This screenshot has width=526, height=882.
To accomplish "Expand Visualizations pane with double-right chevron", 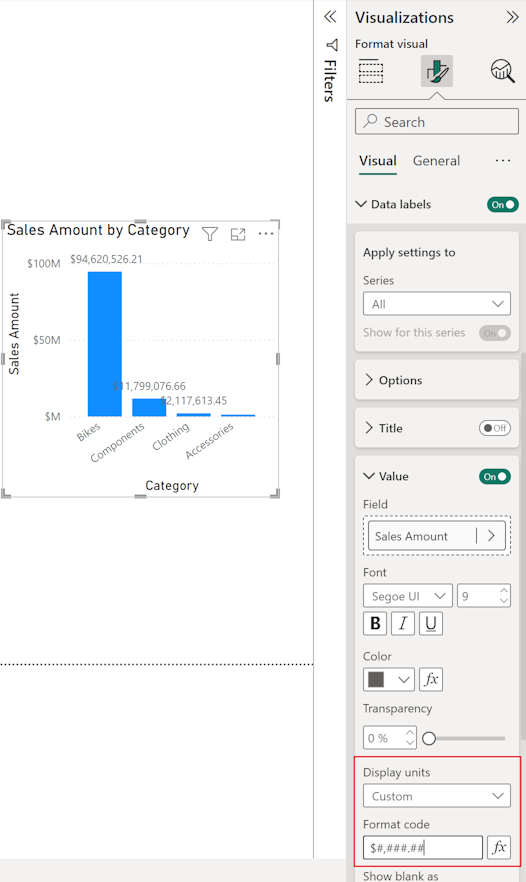I will (x=512, y=17).
